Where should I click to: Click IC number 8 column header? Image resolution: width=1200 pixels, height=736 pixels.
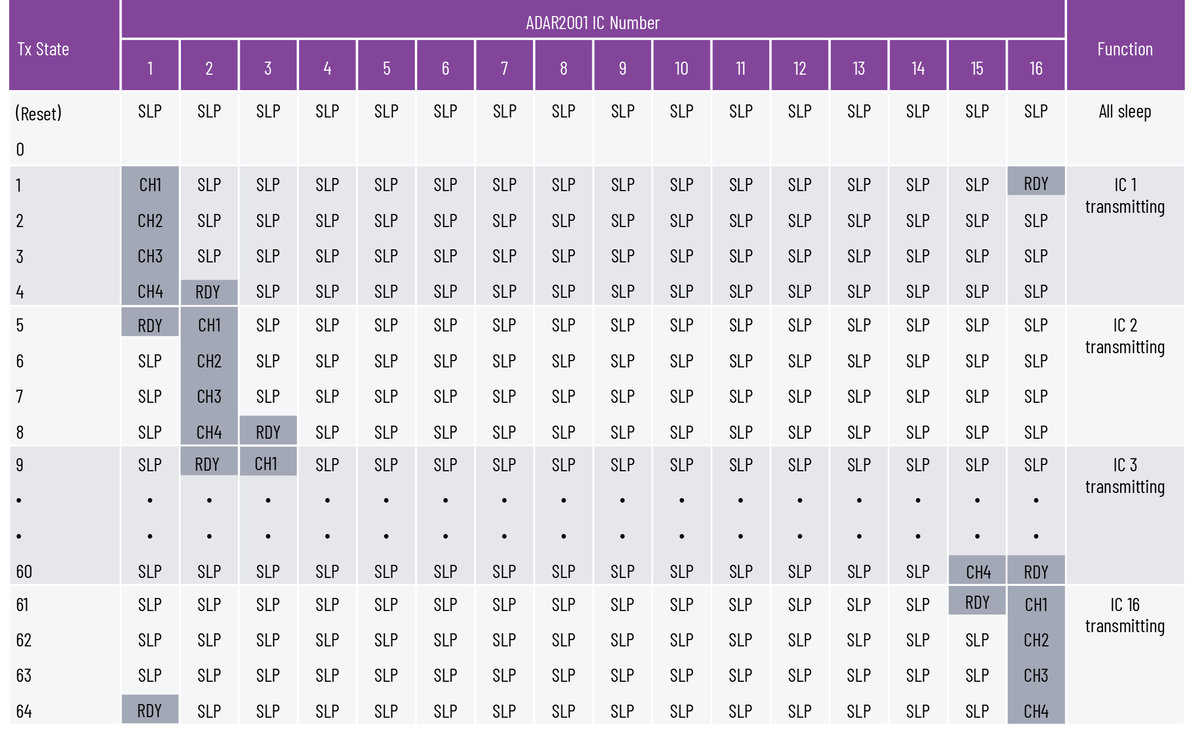563,68
